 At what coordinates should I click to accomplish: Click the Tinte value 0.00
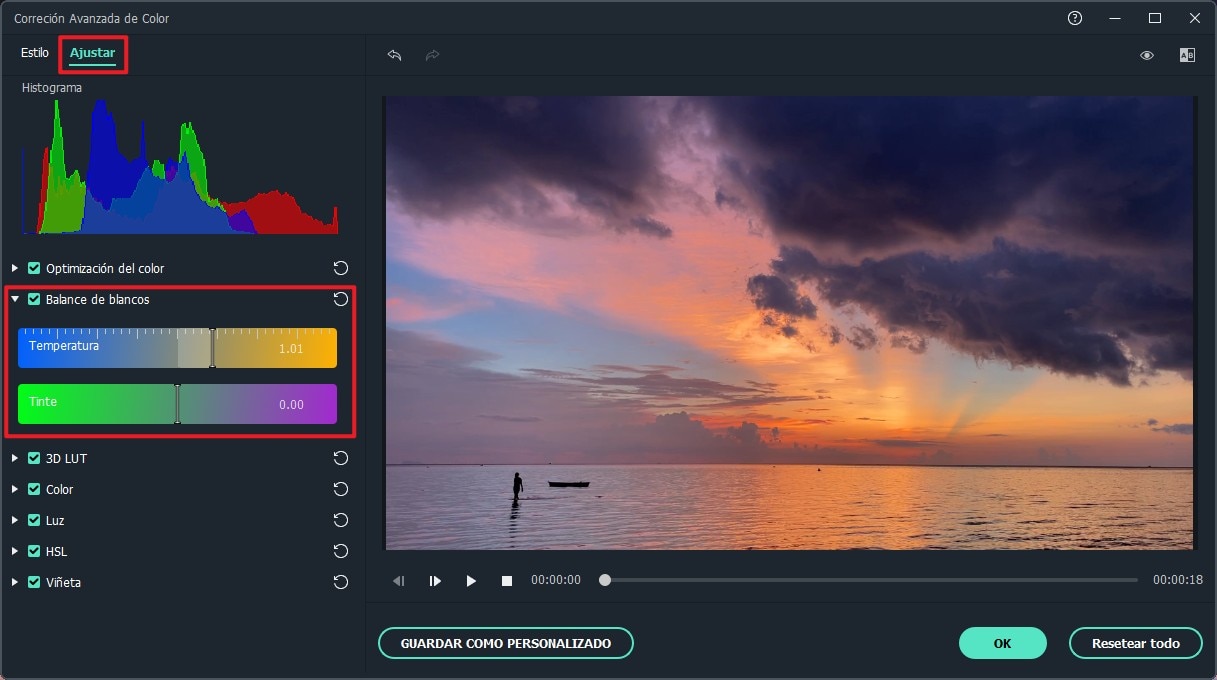[x=291, y=405]
